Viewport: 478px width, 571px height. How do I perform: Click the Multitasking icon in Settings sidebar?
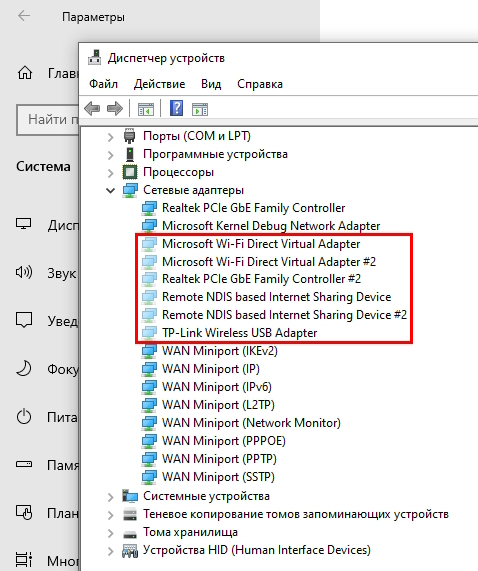point(24,560)
